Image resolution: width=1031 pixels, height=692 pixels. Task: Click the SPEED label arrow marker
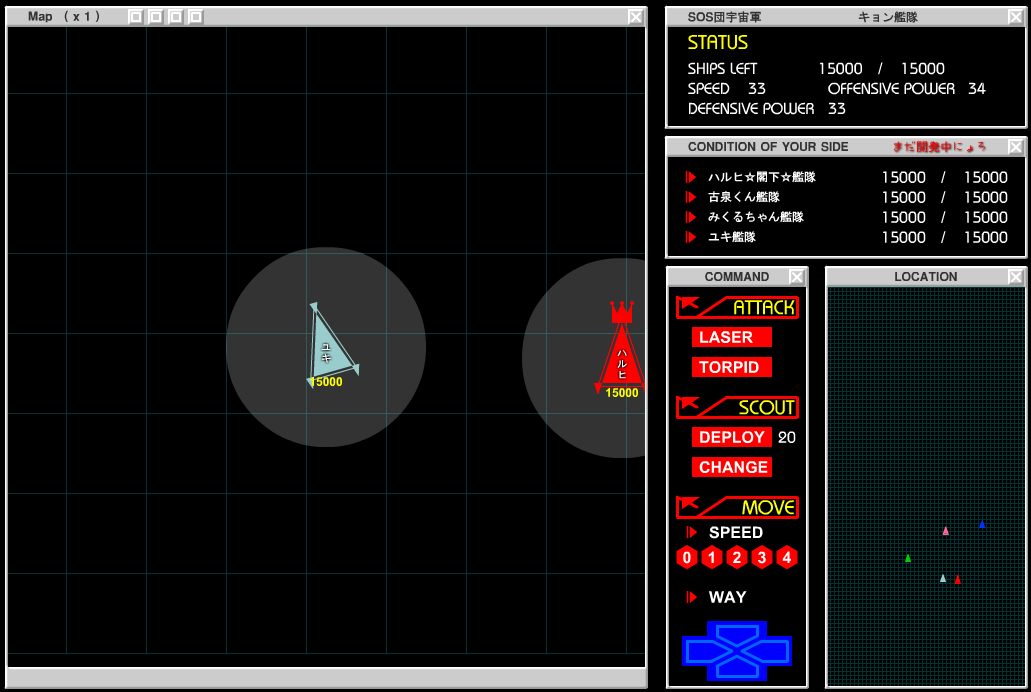point(691,532)
